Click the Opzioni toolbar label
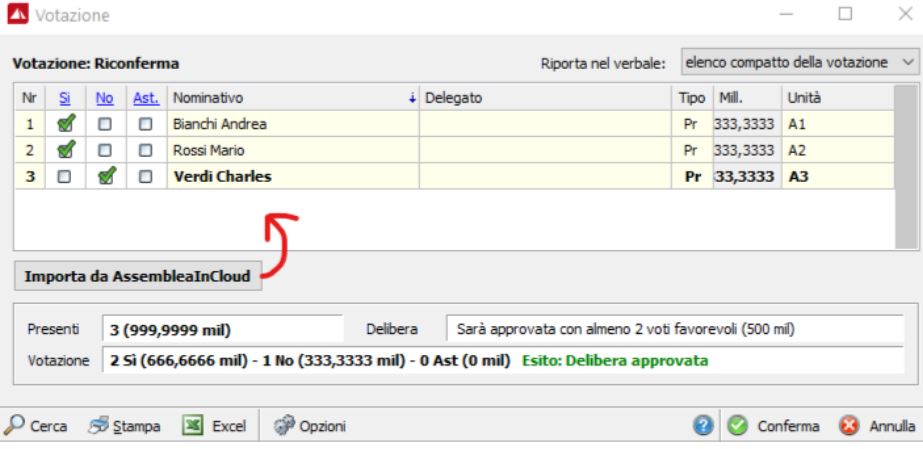The image size is (923, 449). 323,426
